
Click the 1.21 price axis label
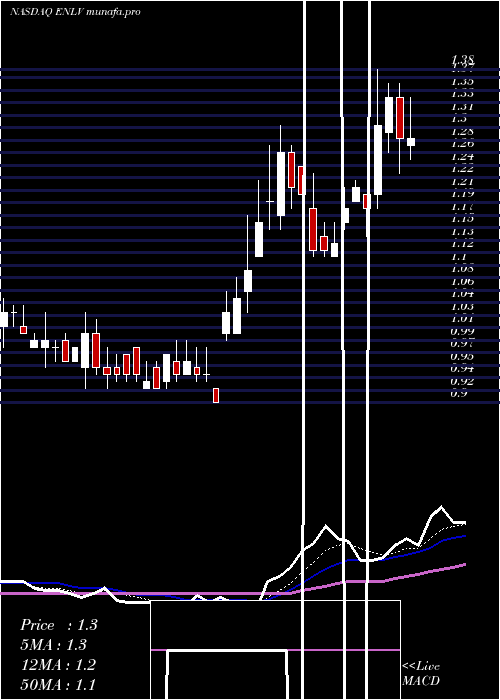point(462,182)
